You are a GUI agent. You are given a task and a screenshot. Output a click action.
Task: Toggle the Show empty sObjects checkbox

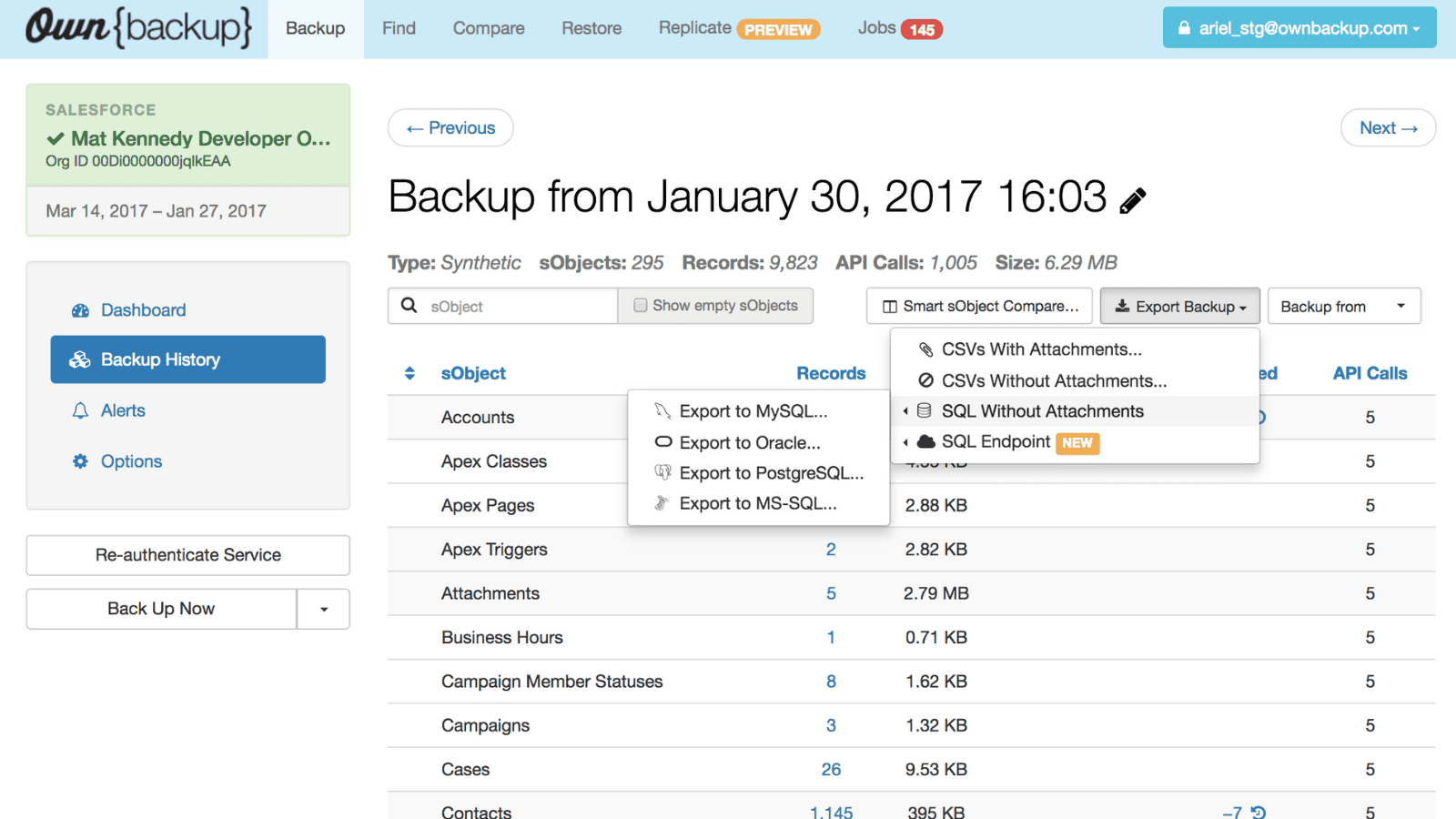(641, 306)
